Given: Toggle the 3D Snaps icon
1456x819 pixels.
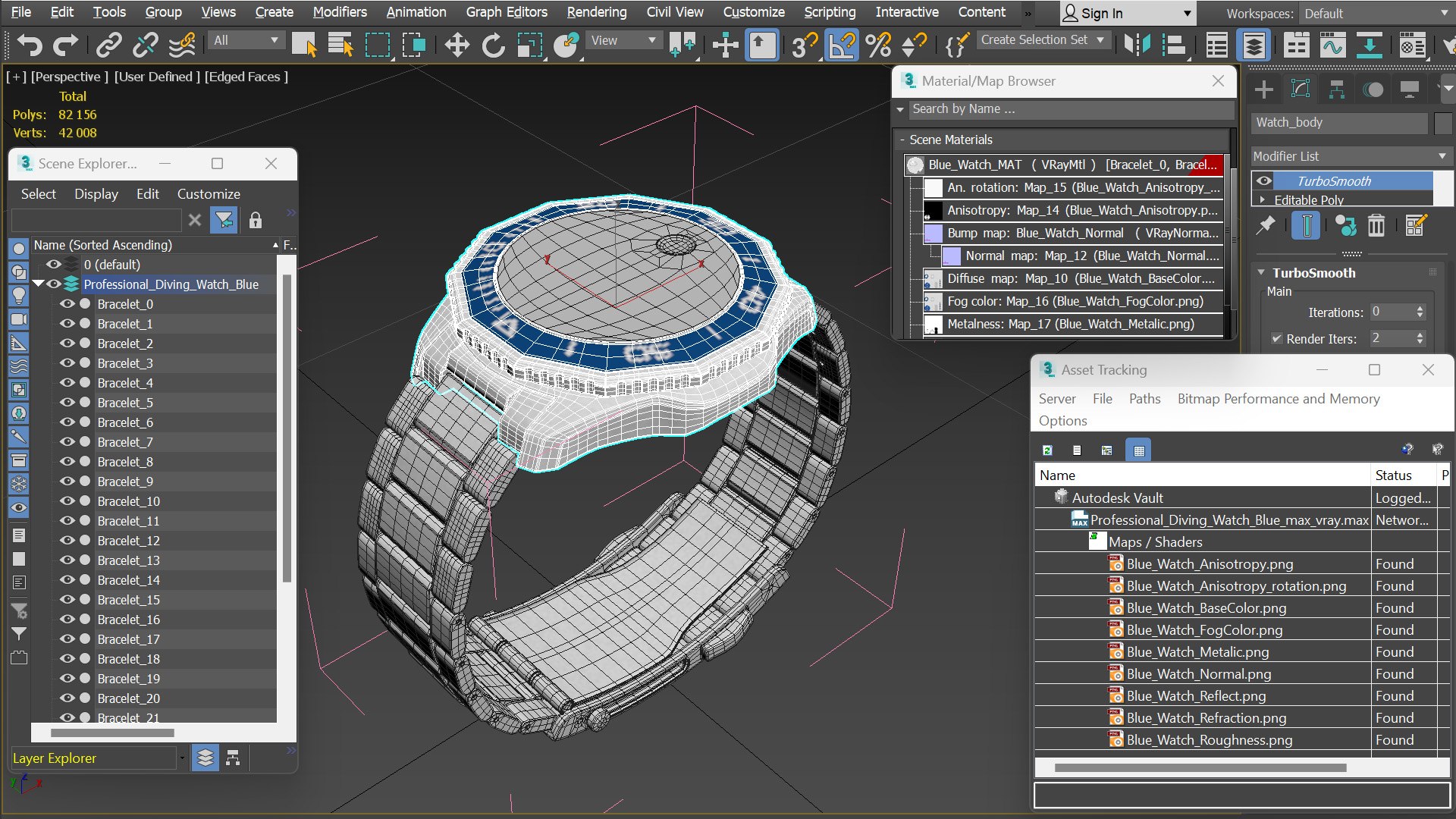Looking at the screenshot, I should (804, 45).
